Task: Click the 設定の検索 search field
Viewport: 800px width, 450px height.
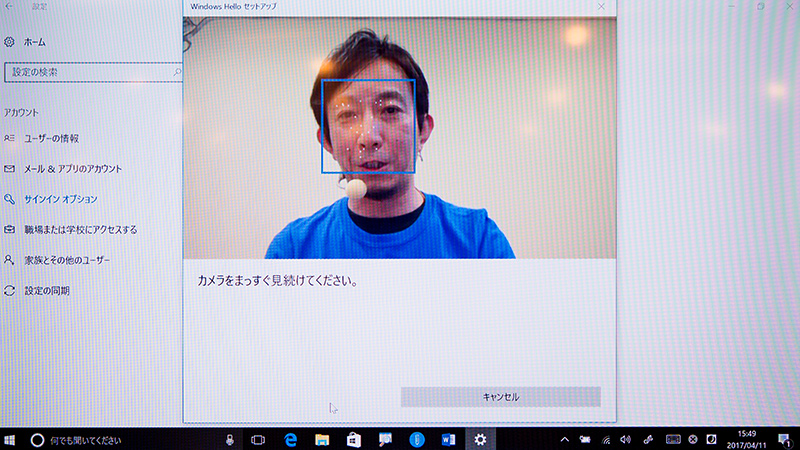Action: point(93,72)
